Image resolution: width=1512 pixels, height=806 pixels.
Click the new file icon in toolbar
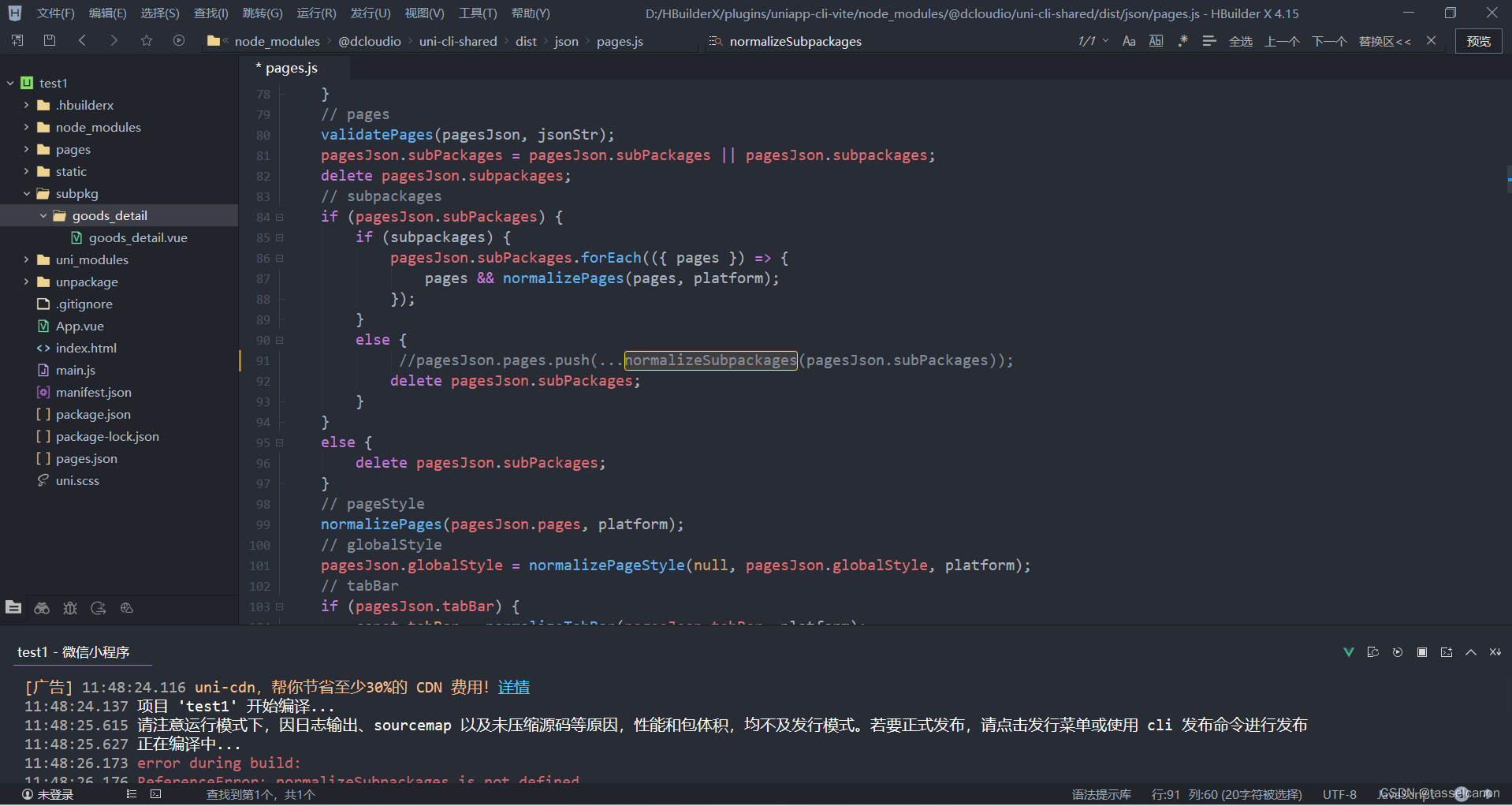tap(17, 40)
